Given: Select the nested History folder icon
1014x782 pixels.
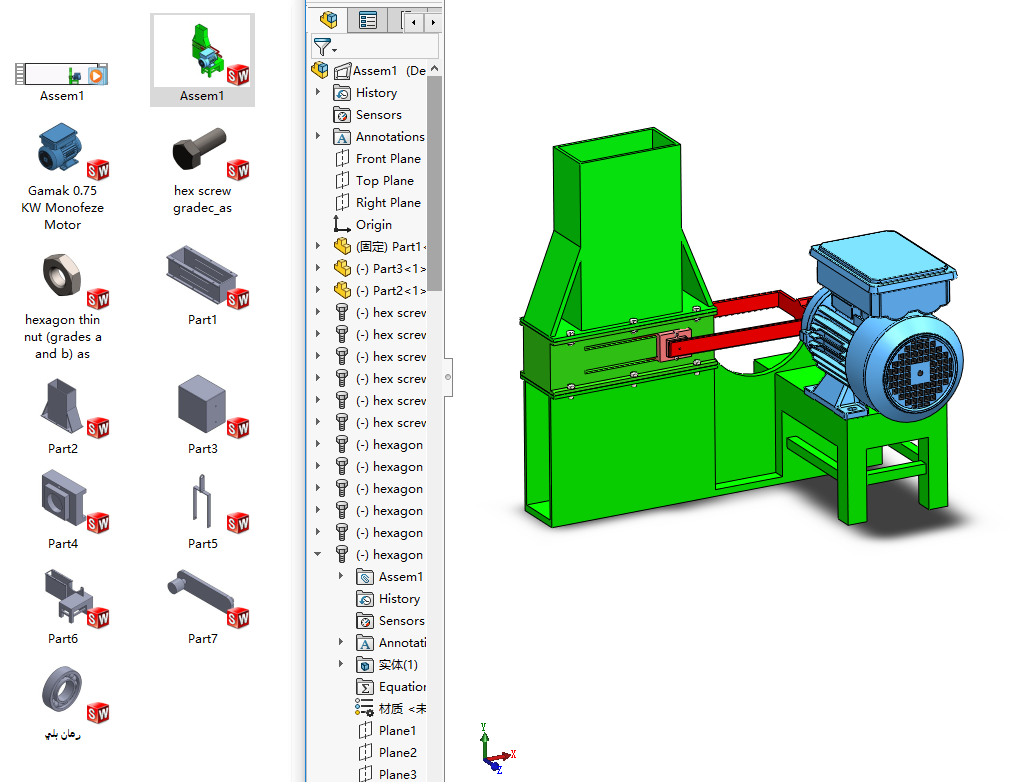Looking at the screenshot, I should coord(365,599).
